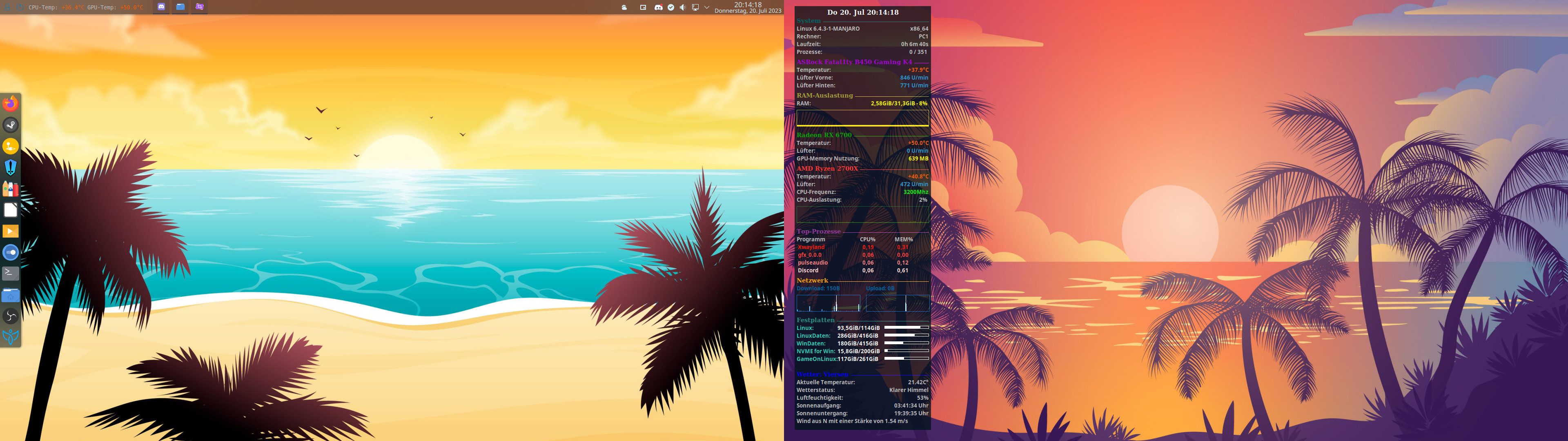Launch OBS Studio from the dock
Screen dimensions: 1568x441
click(10, 316)
